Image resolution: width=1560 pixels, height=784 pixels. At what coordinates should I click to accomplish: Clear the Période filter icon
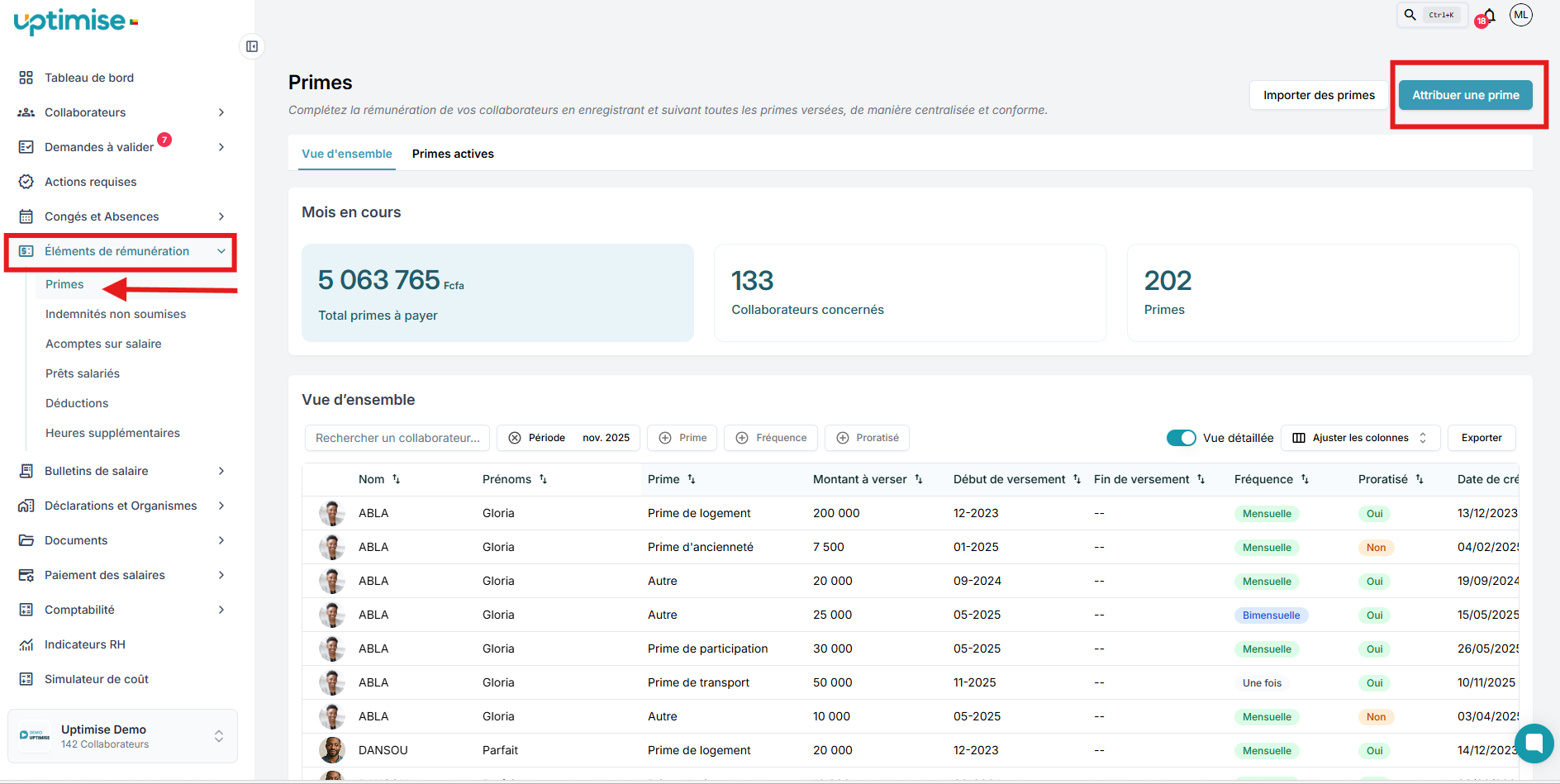click(515, 438)
